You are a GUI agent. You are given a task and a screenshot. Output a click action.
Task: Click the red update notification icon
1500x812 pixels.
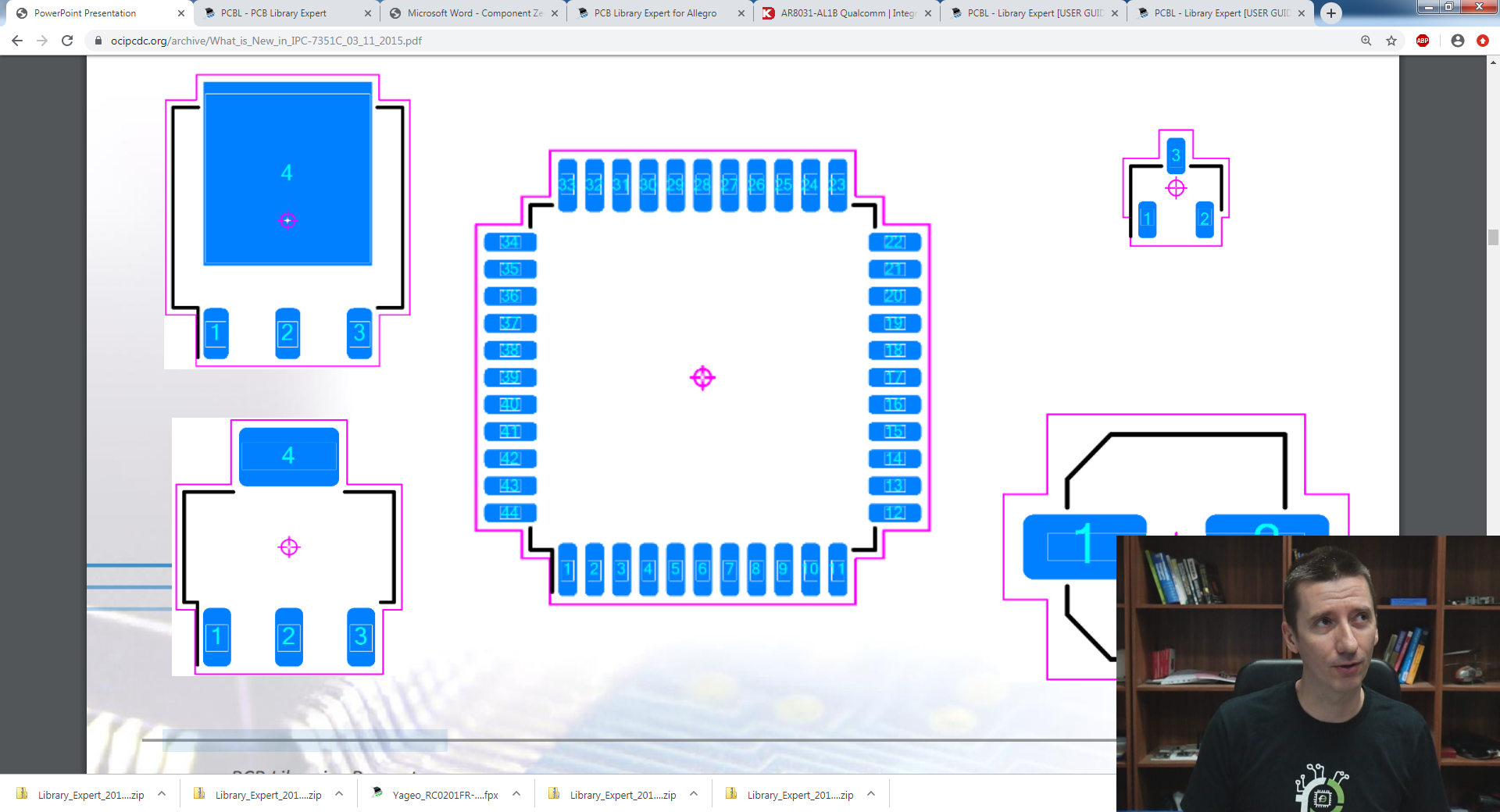pyautogui.click(x=1482, y=41)
